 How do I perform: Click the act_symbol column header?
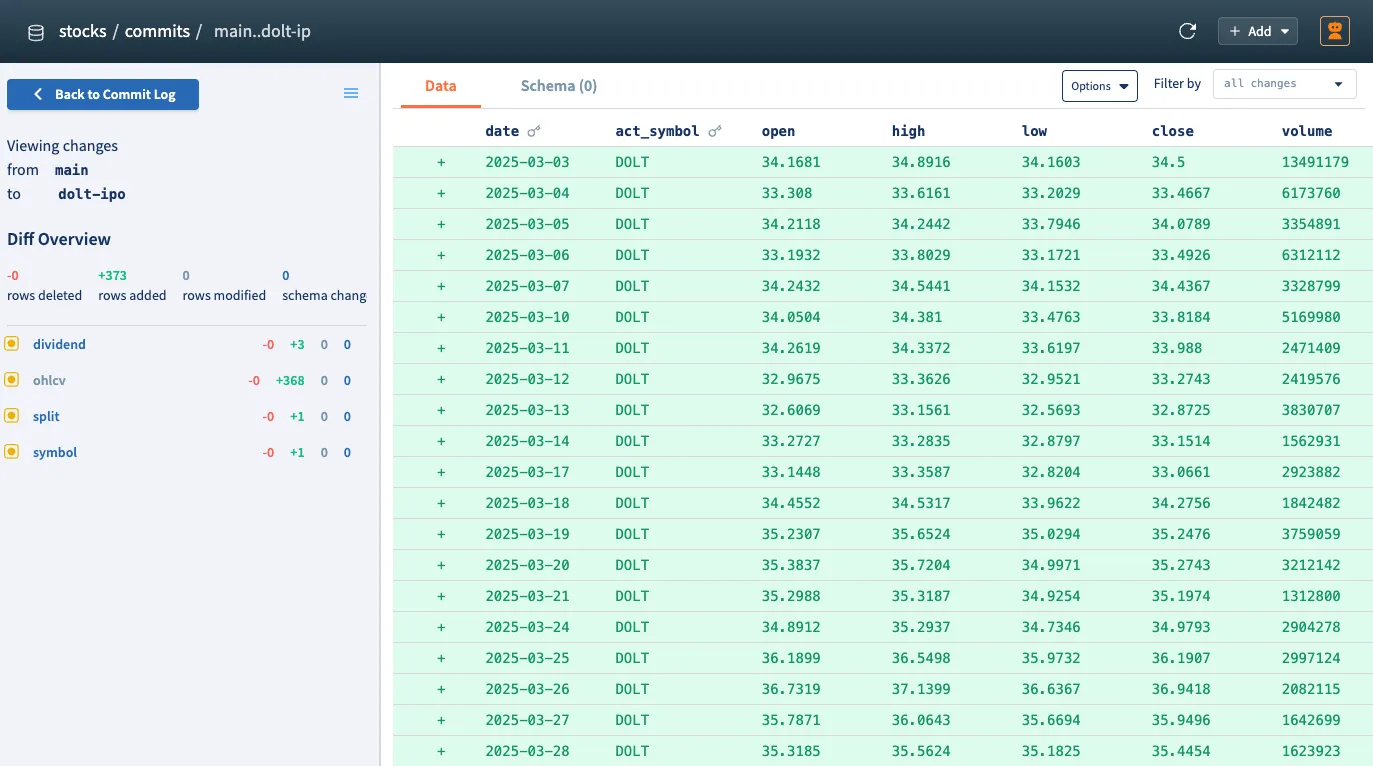657,131
